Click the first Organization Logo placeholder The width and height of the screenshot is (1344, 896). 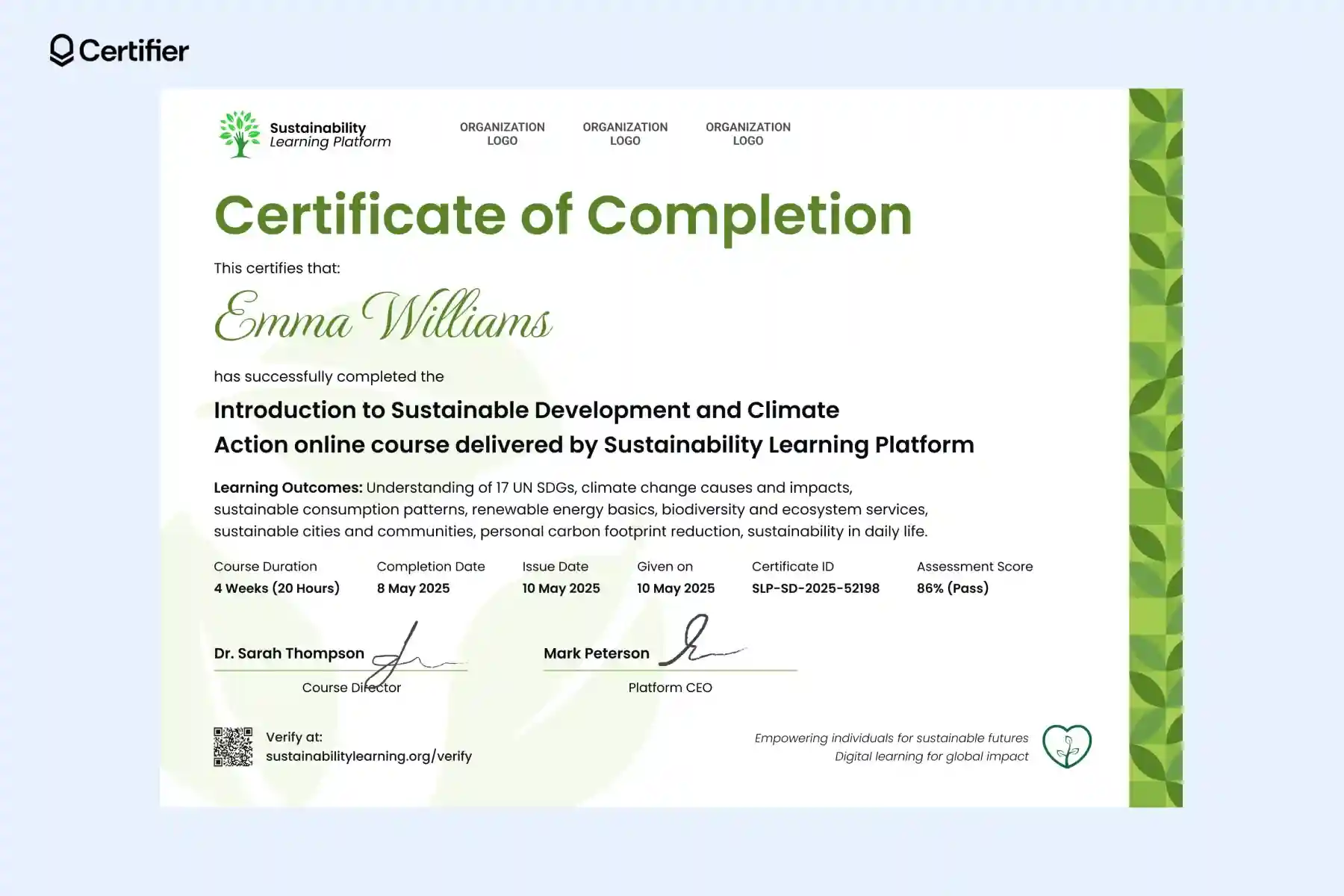point(502,134)
